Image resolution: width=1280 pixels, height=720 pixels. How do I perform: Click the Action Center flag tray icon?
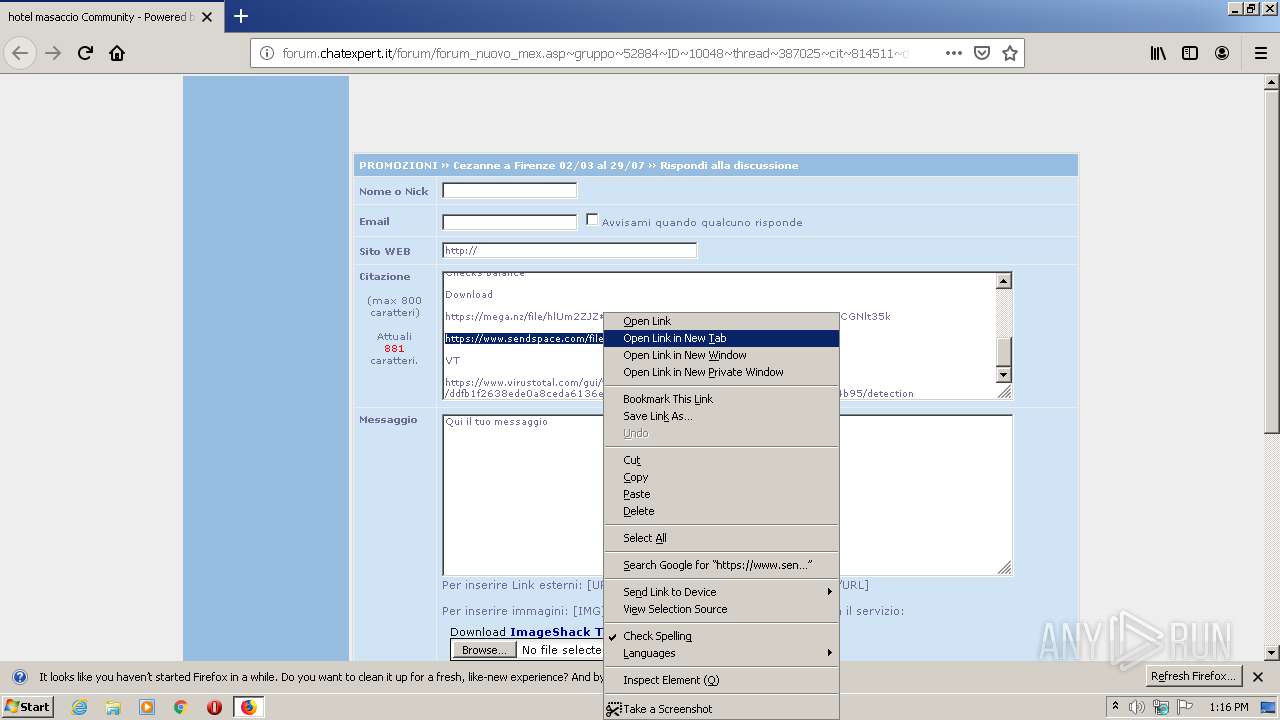pos(1184,707)
